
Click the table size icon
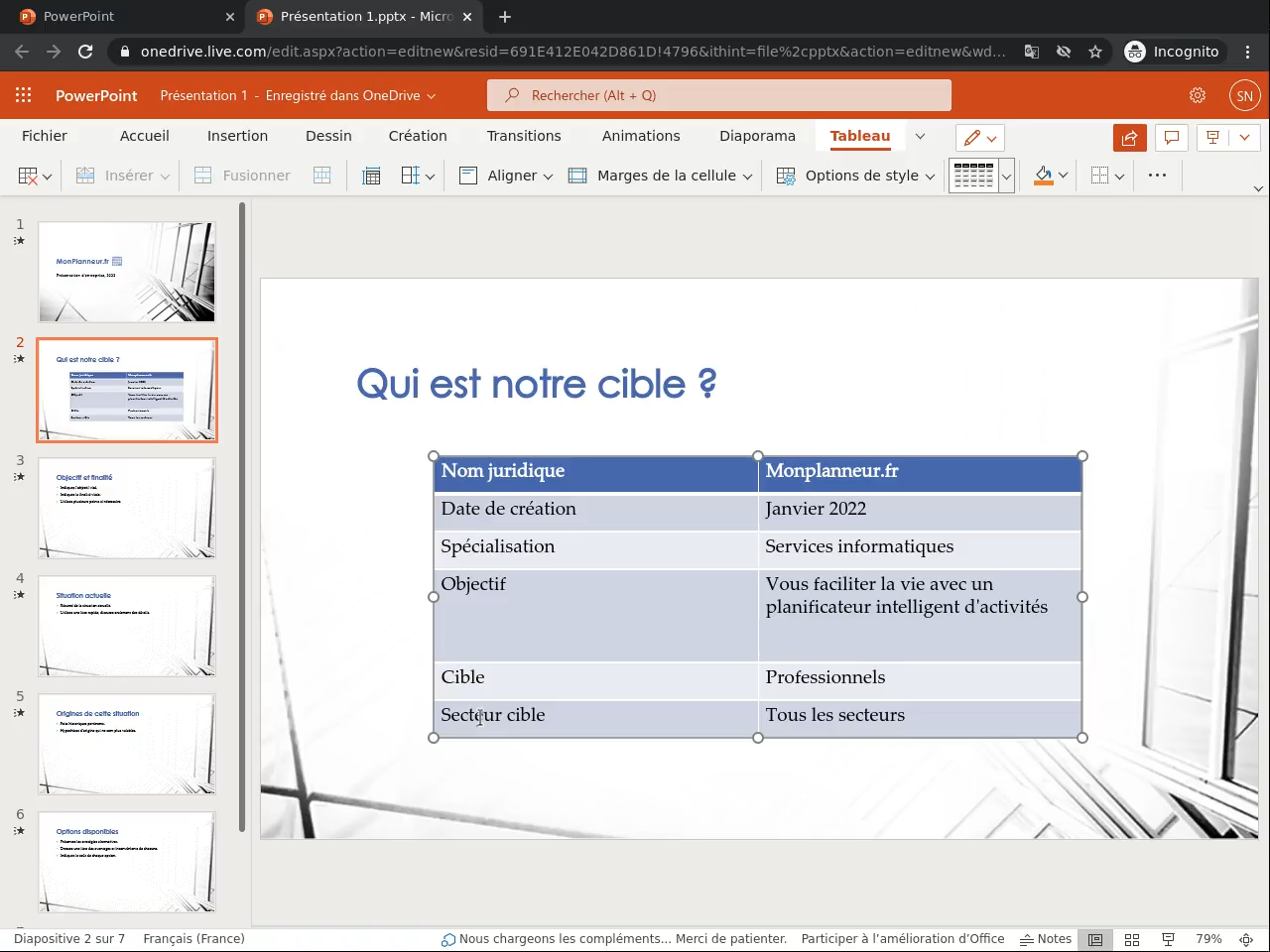[371, 176]
